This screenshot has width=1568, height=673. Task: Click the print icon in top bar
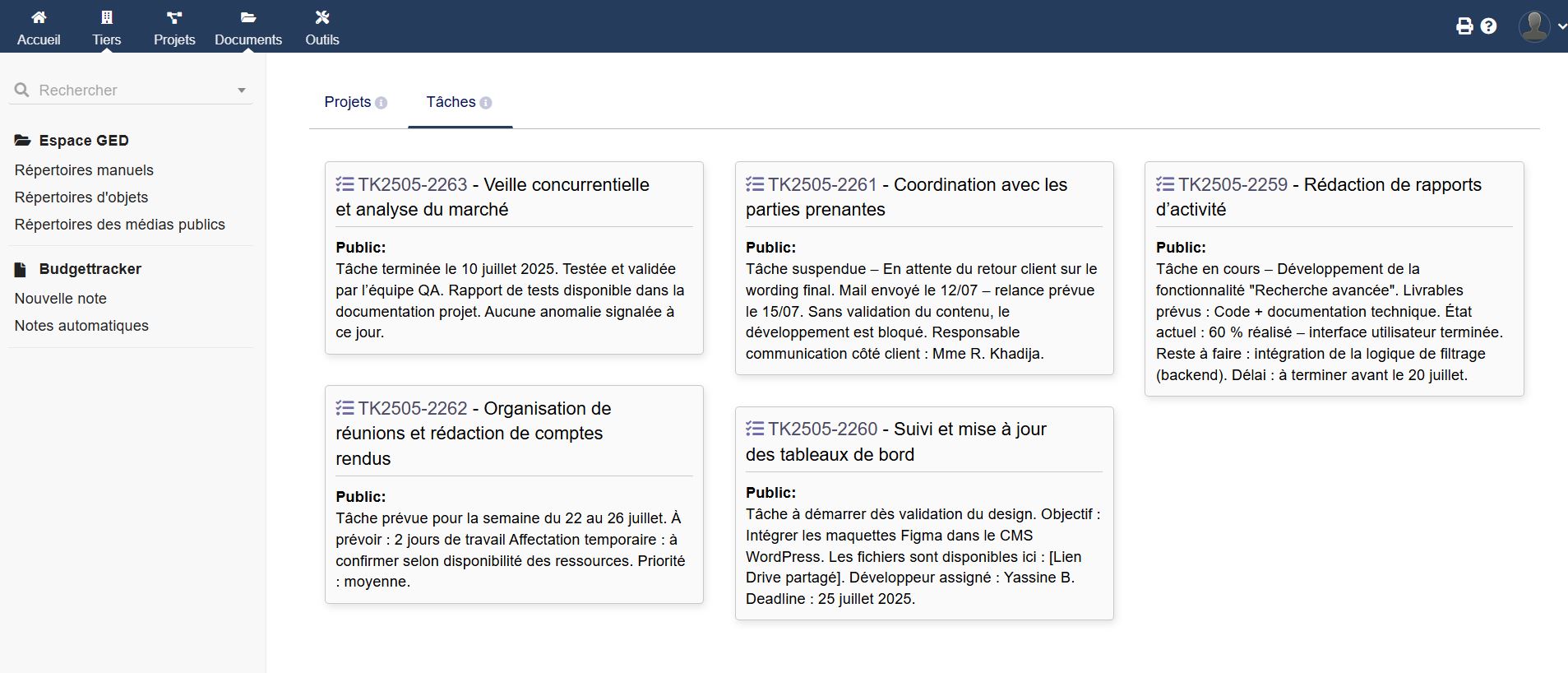(1464, 26)
